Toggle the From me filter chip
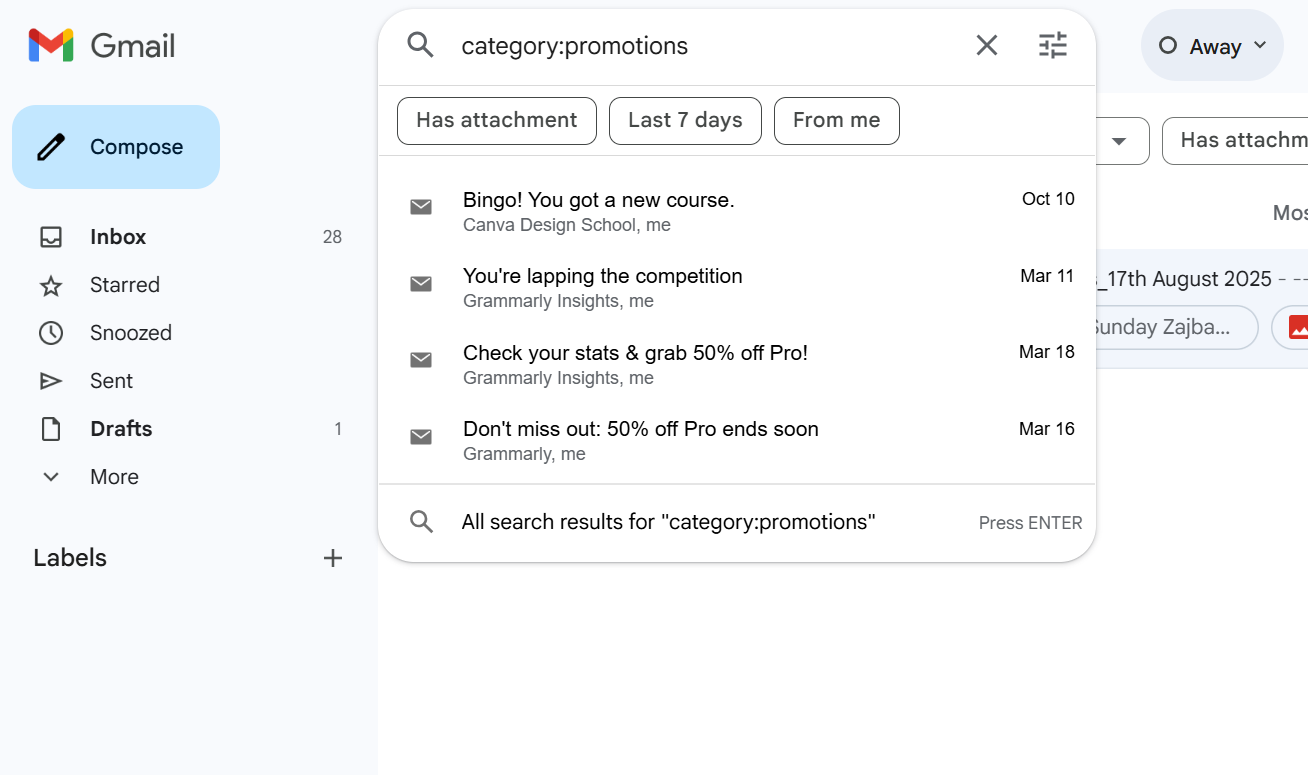Image resolution: width=1308 pixels, height=775 pixels. click(836, 121)
